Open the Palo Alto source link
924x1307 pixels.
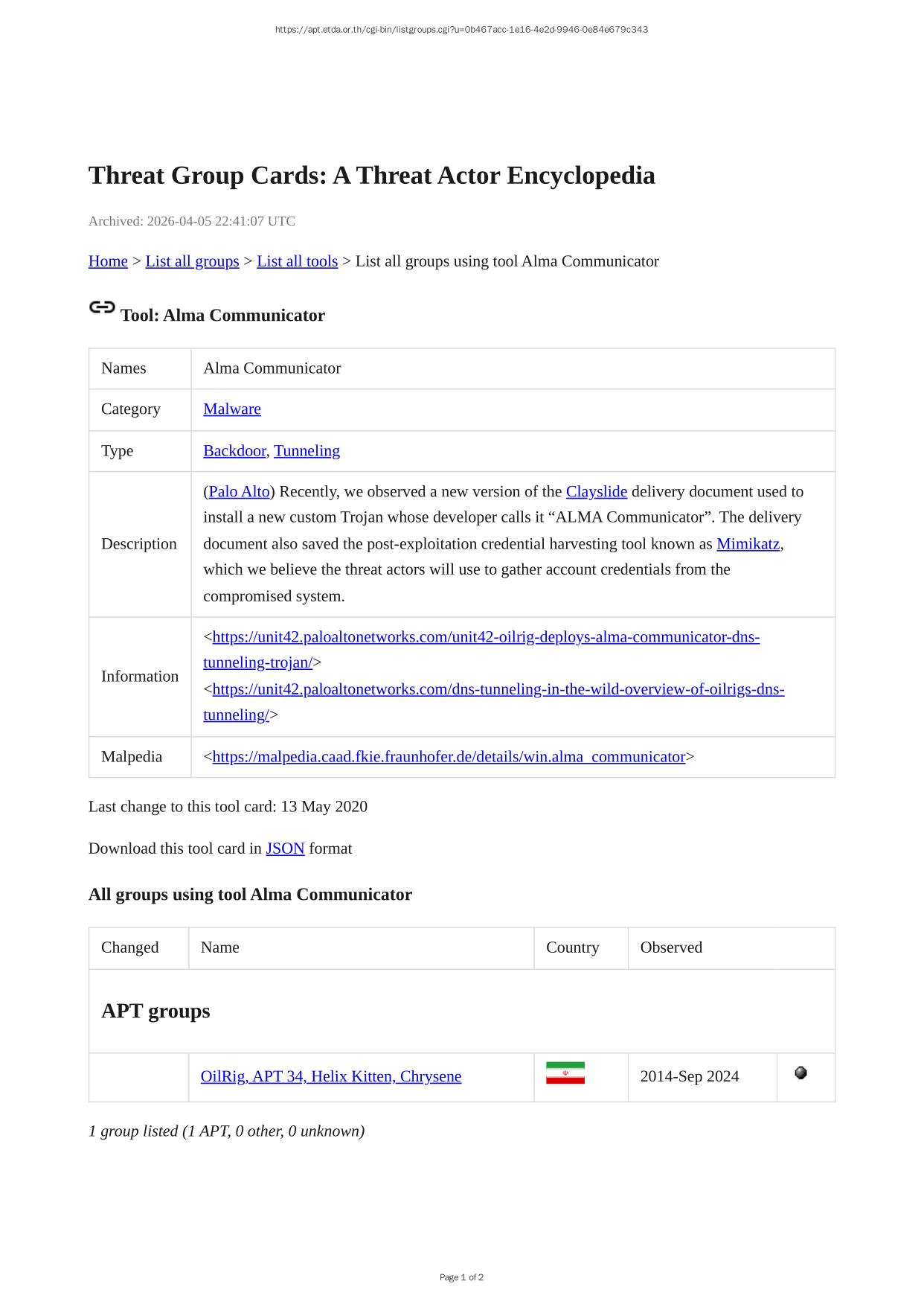[x=239, y=491]
